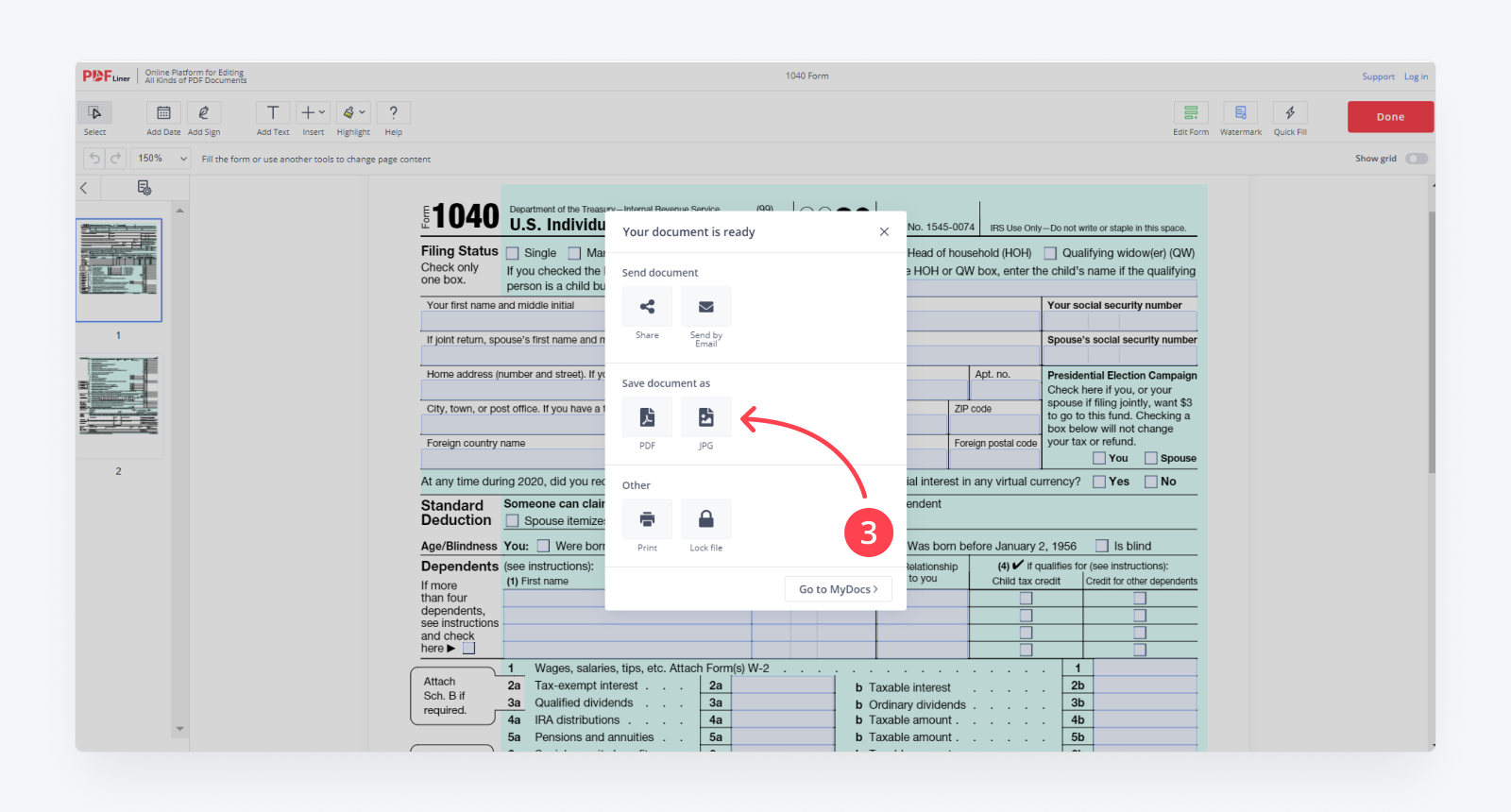This screenshot has height=812, width=1511.
Task: Check No for virtual currency
Action: click(1151, 482)
